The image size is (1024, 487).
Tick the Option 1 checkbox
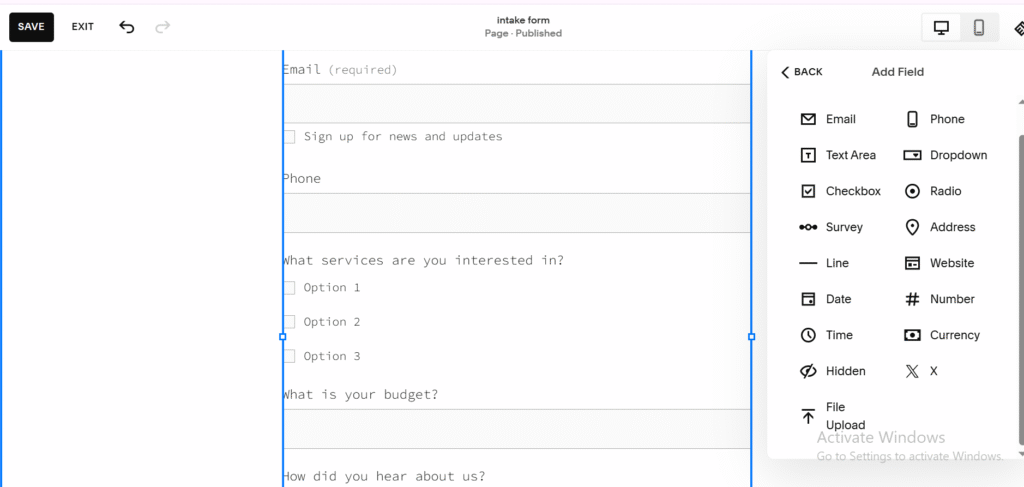[x=289, y=288]
